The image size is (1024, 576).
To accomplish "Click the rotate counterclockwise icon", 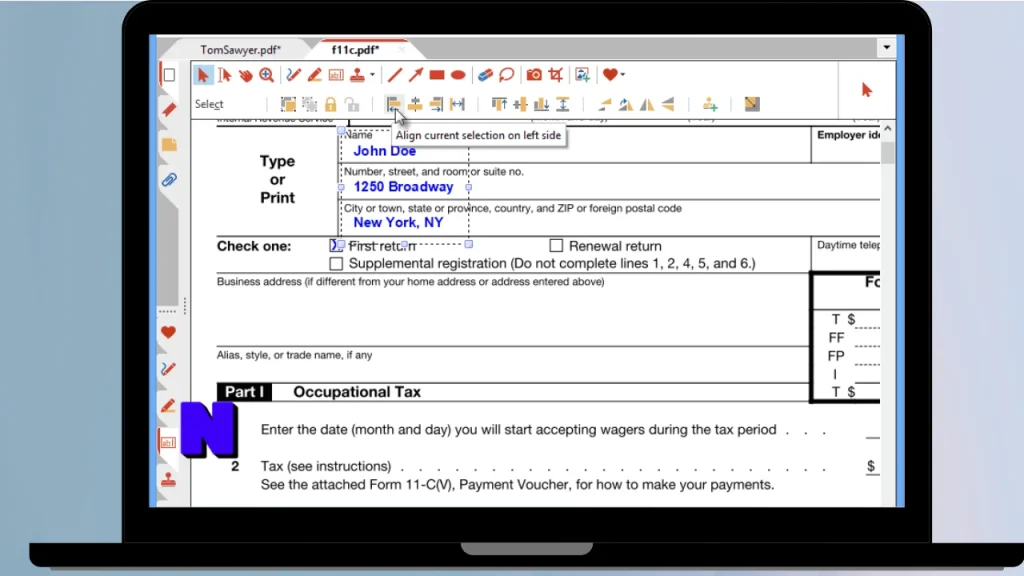I will click(605, 104).
